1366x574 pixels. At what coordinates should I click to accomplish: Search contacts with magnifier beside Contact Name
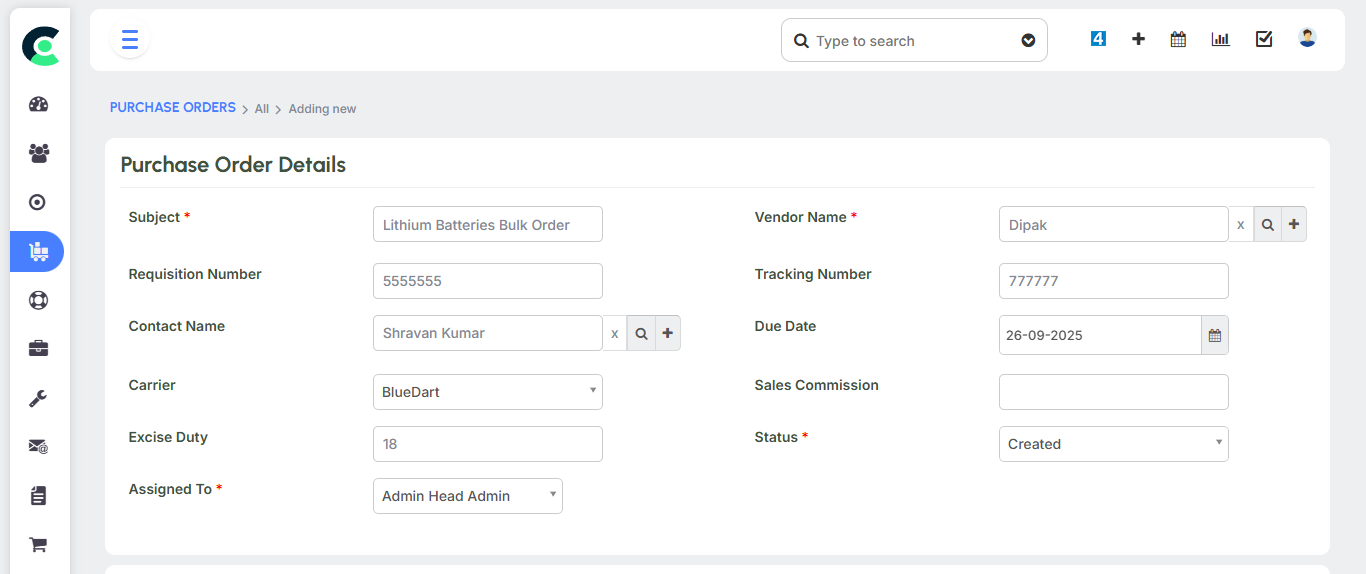coord(641,333)
